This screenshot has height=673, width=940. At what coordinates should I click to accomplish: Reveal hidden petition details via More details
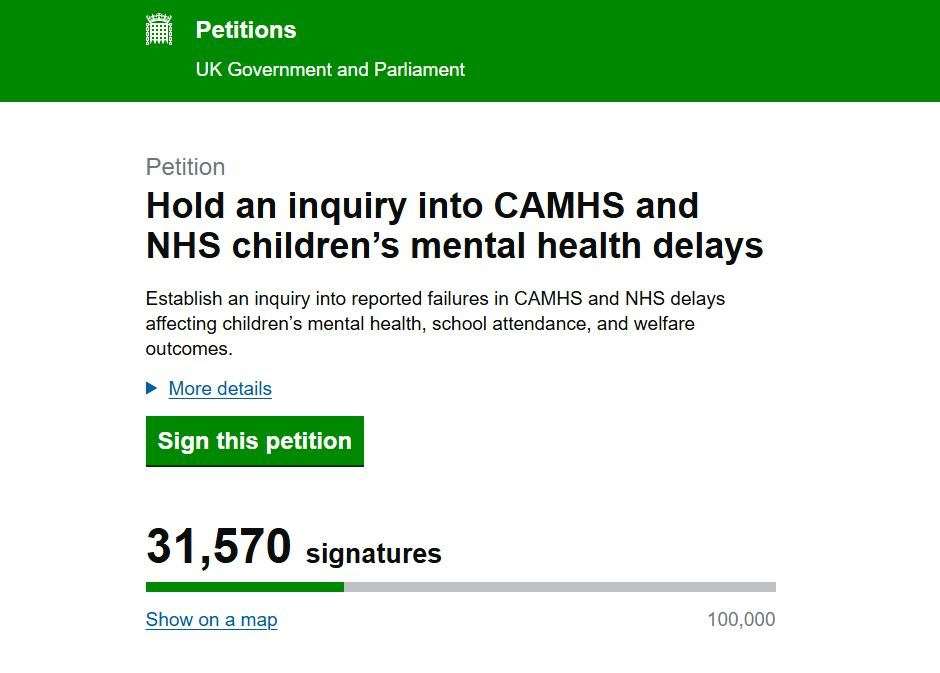coord(220,388)
